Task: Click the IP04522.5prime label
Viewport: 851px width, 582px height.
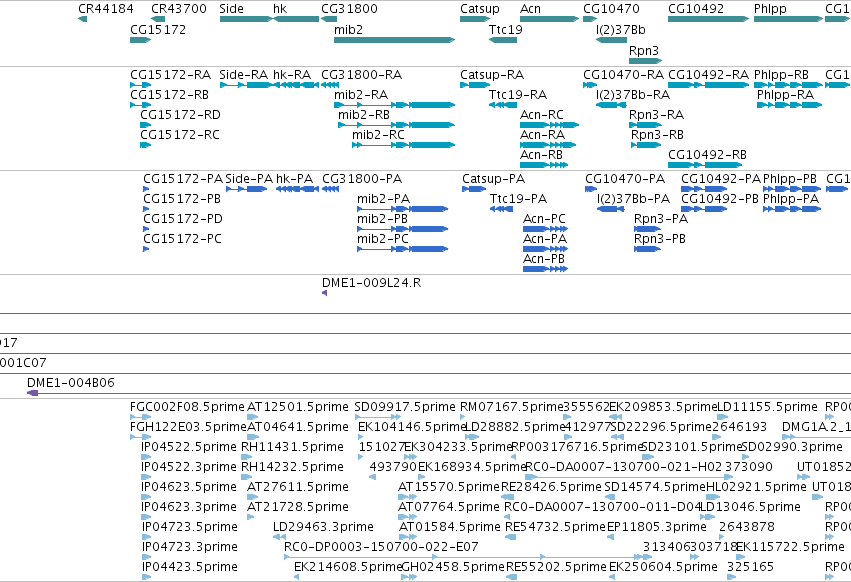Action: (189, 447)
